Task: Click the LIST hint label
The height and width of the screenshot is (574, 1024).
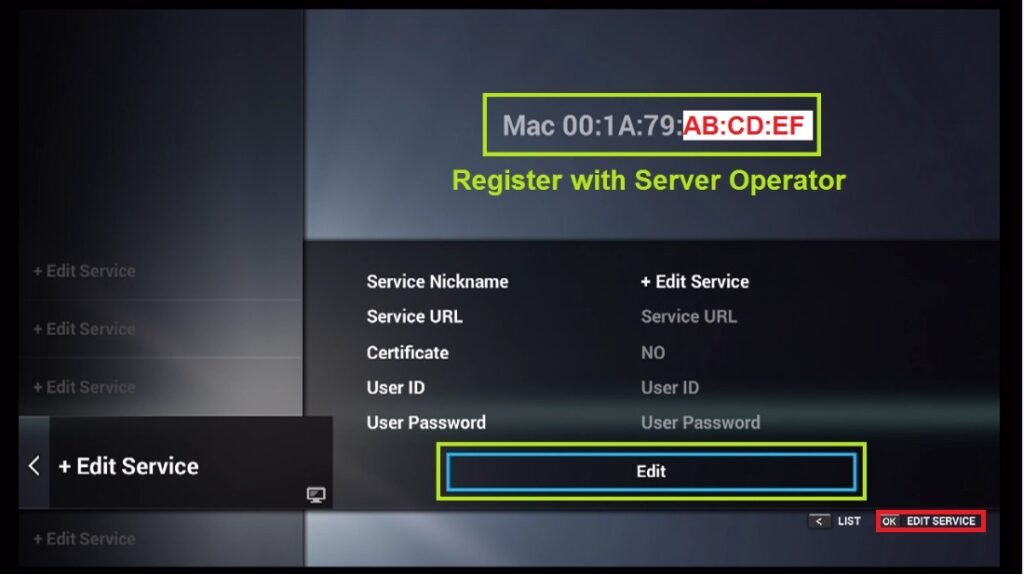Action: [x=849, y=521]
